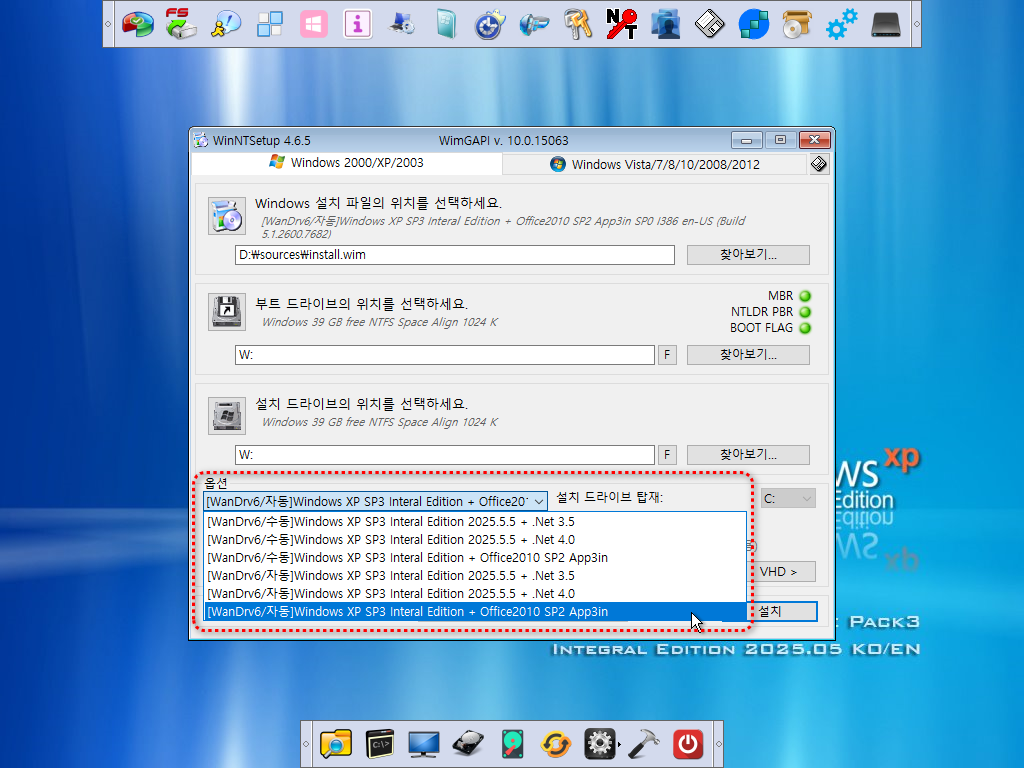The width and height of the screenshot is (1024, 768).
Task: Open the NT red key password icon
Action: pos(622,24)
